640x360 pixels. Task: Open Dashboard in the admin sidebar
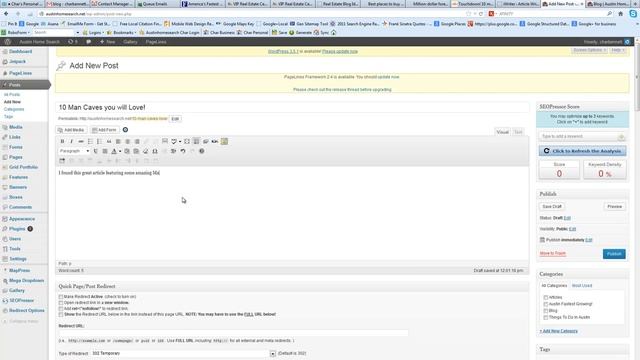pos(20,51)
